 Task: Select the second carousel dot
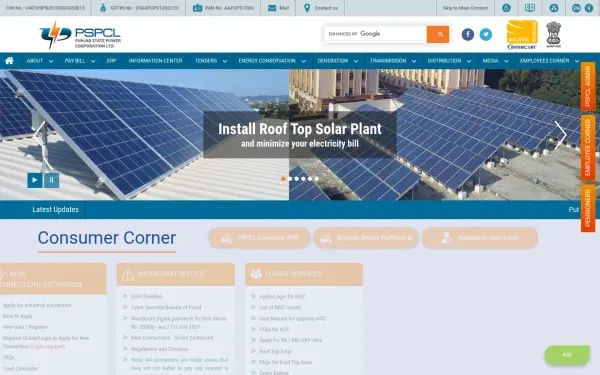pyautogui.click(x=290, y=179)
